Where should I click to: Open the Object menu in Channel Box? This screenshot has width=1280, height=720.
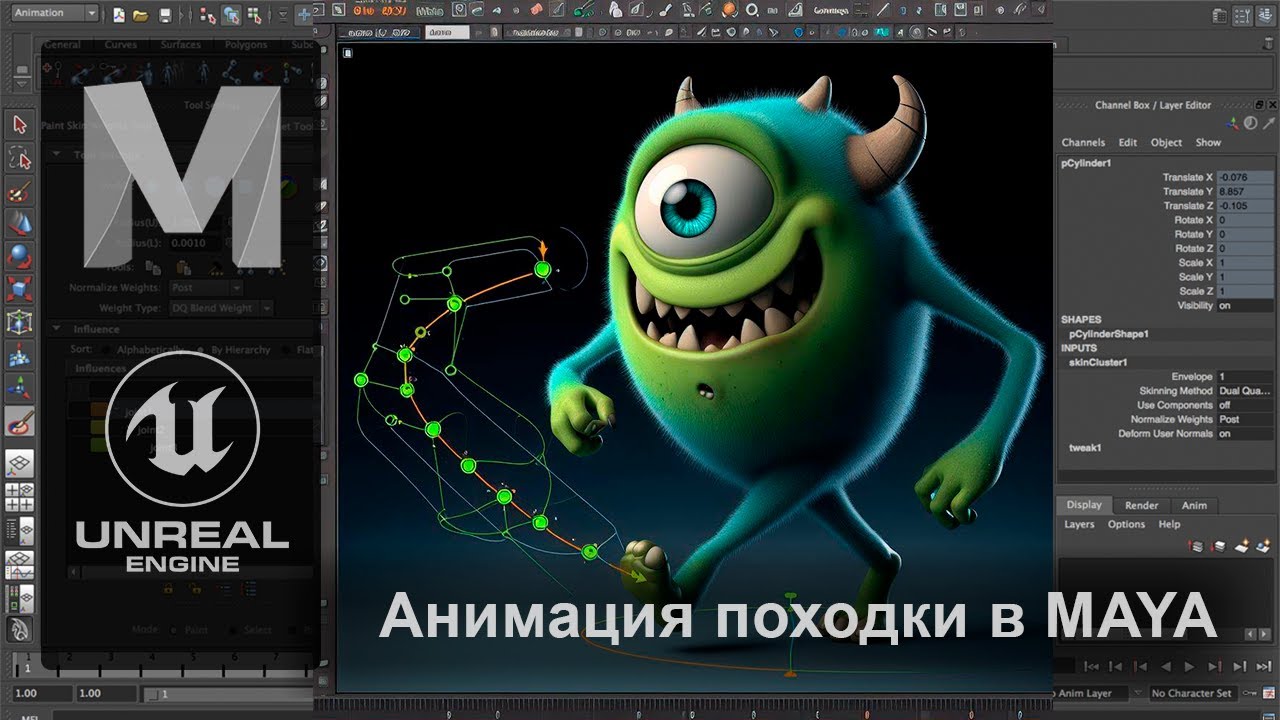point(1166,143)
